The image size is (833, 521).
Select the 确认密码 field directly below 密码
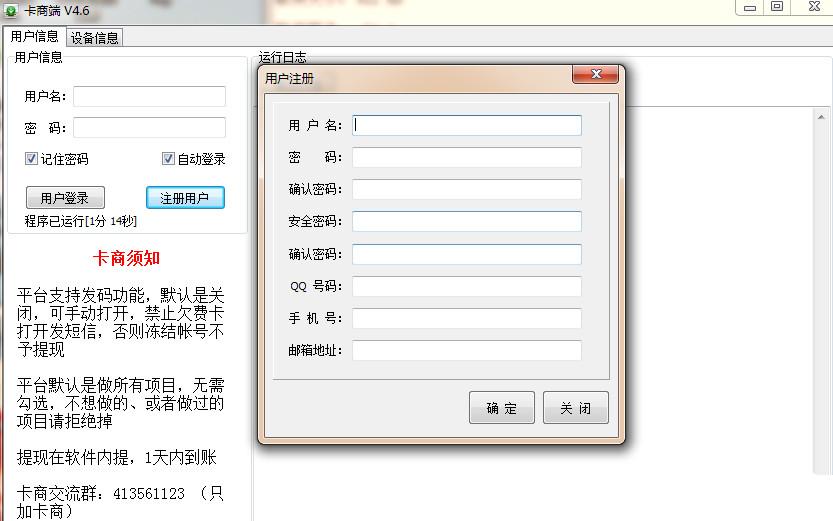pos(466,190)
